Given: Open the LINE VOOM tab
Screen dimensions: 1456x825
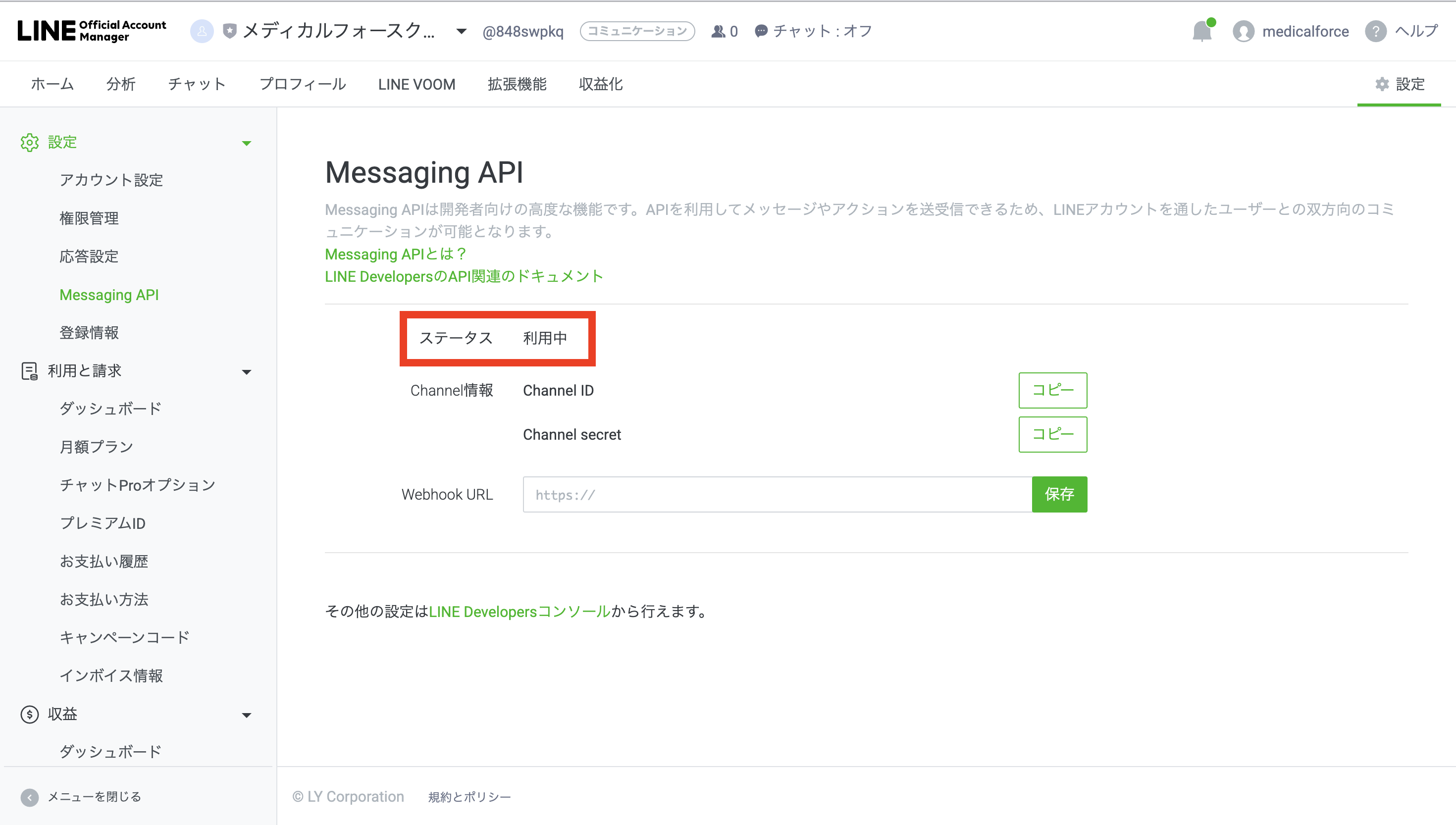Looking at the screenshot, I should [417, 84].
